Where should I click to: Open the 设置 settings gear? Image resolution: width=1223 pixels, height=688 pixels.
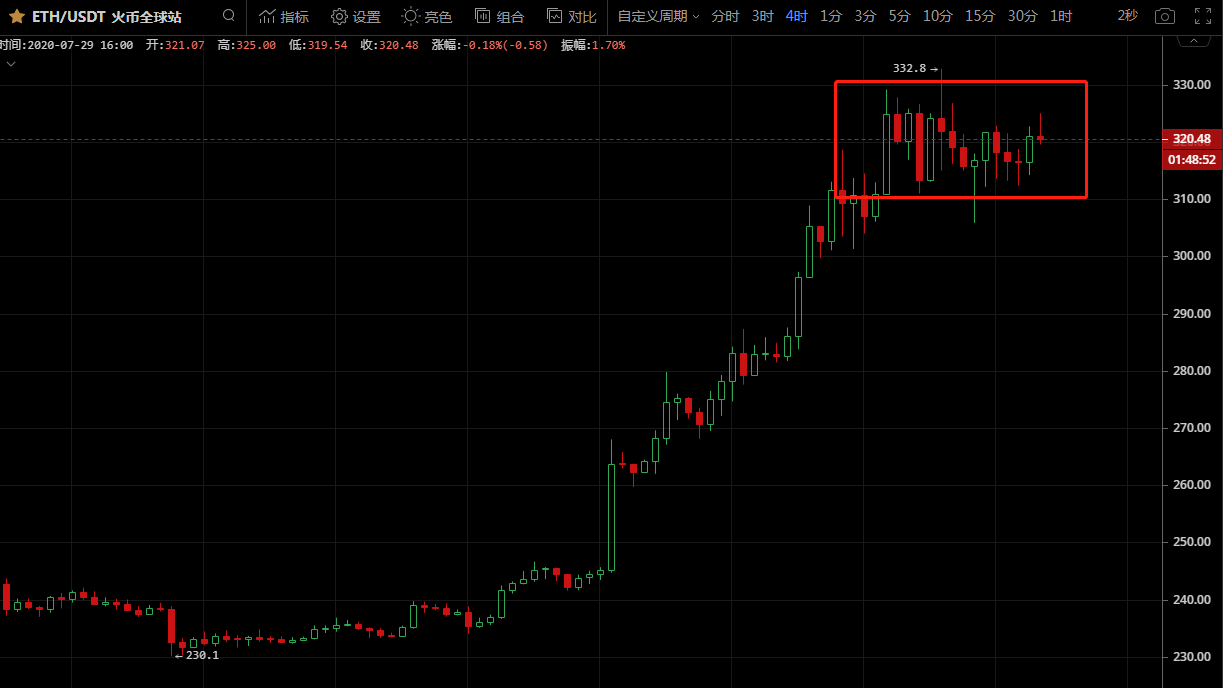click(x=356, y=17)
